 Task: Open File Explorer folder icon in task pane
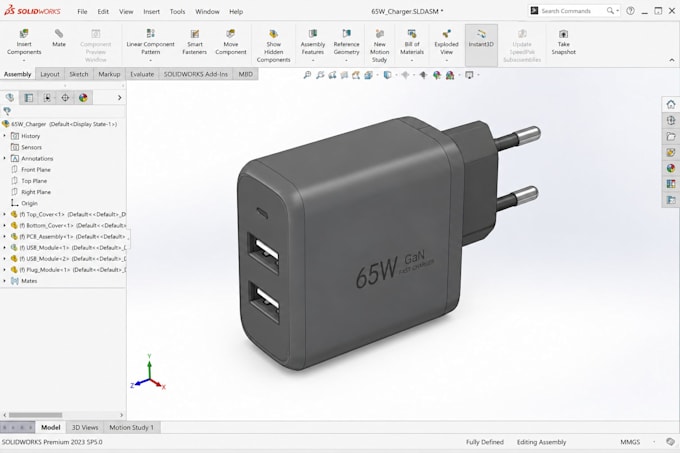click(670, 137)
